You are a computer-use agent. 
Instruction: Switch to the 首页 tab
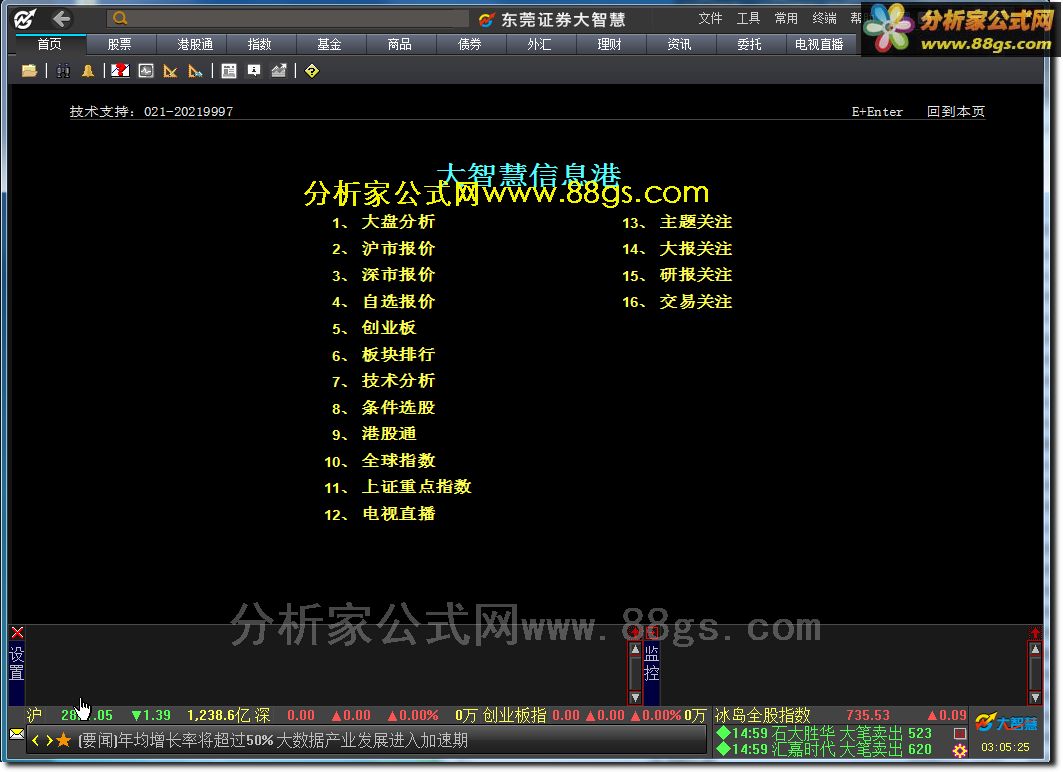click(49, 44)
